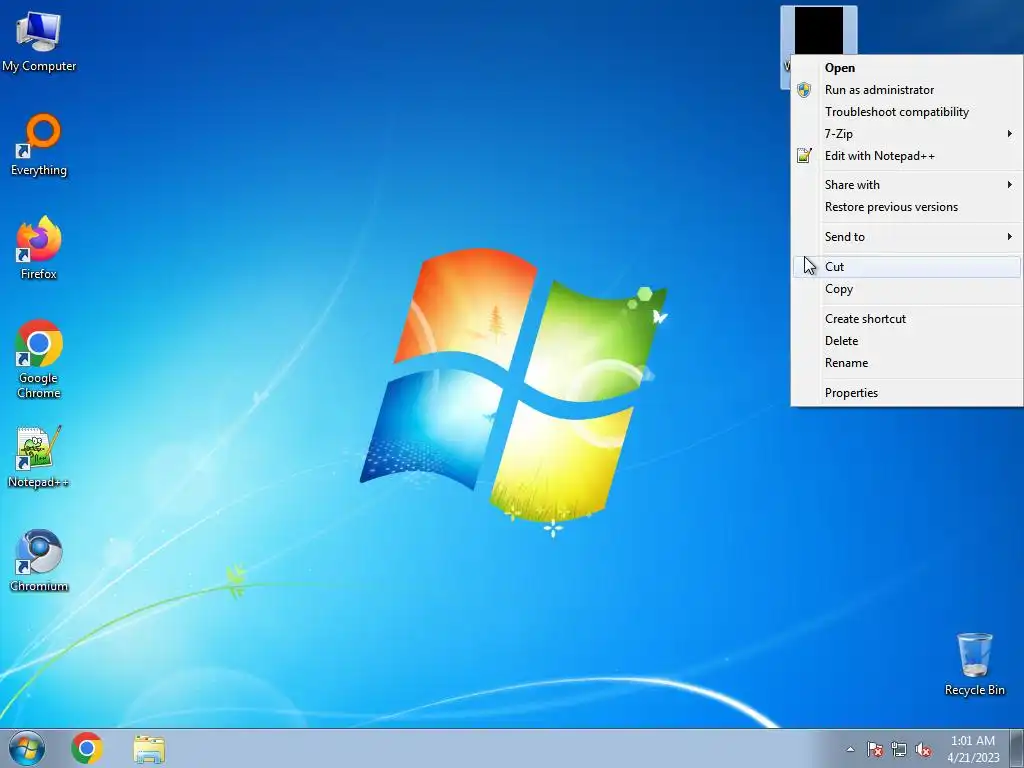
Task: Select the Notepad++ desktop shortcut
Action: coord(39,457)
